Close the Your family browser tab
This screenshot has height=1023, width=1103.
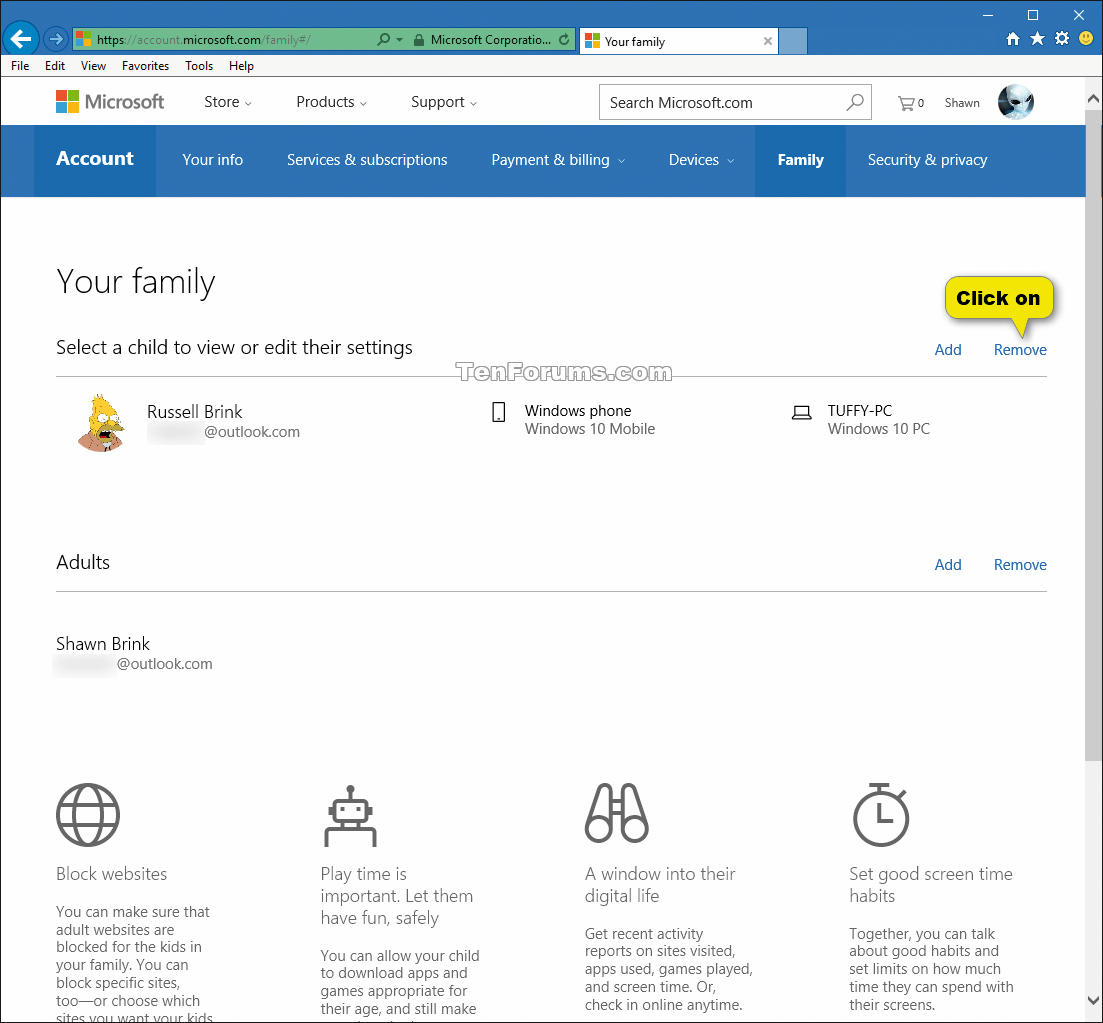point(767,41)
